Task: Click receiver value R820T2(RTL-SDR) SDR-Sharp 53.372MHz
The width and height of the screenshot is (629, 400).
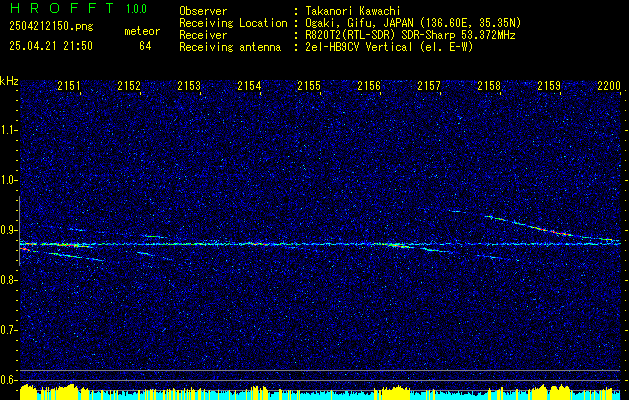Action: (x=410, y=35)
